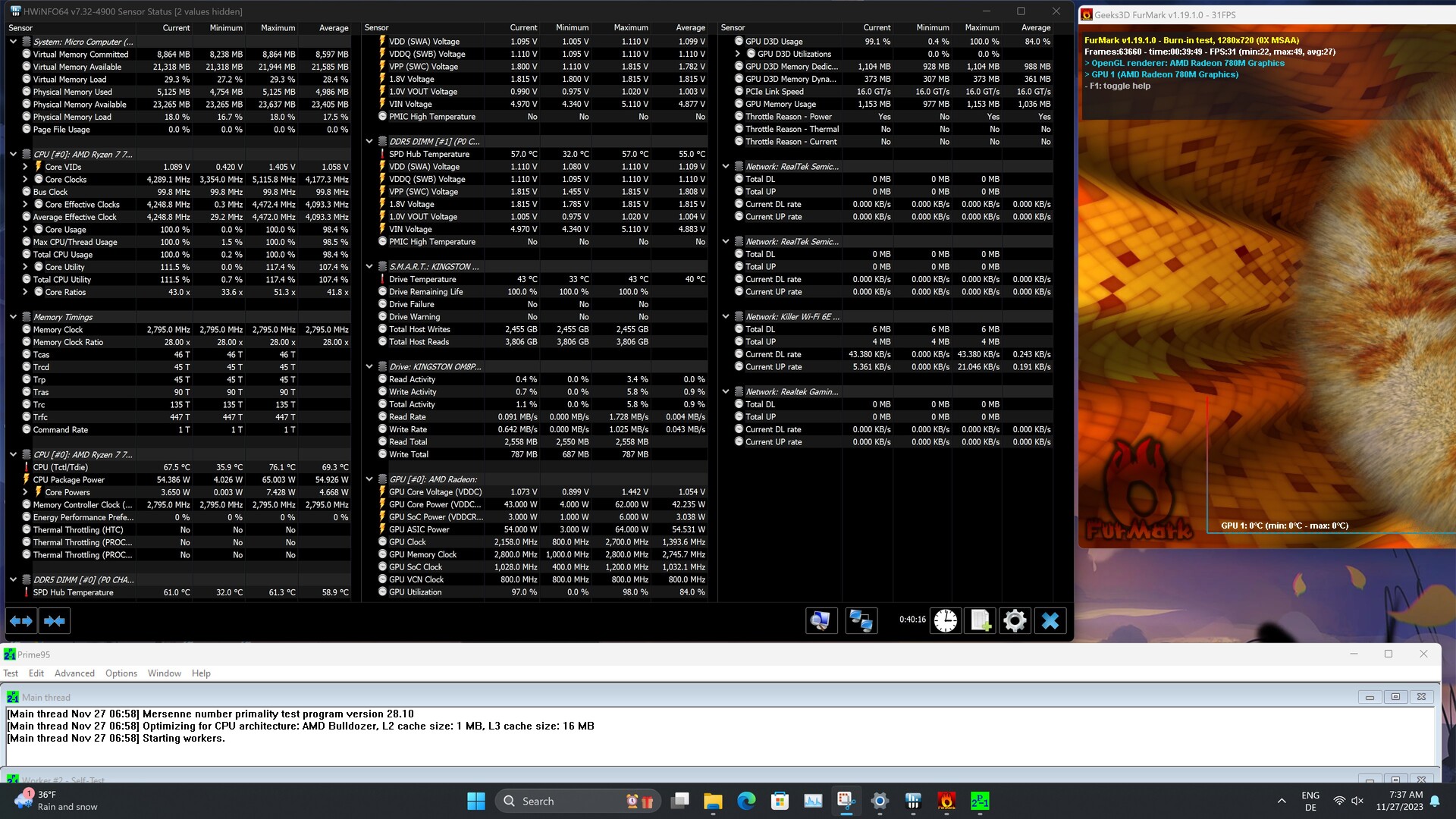This screenshot has height=819, width=1456.
Task: Expand the GPU D3D Utilizations row
Action: (x=738, y=54)
